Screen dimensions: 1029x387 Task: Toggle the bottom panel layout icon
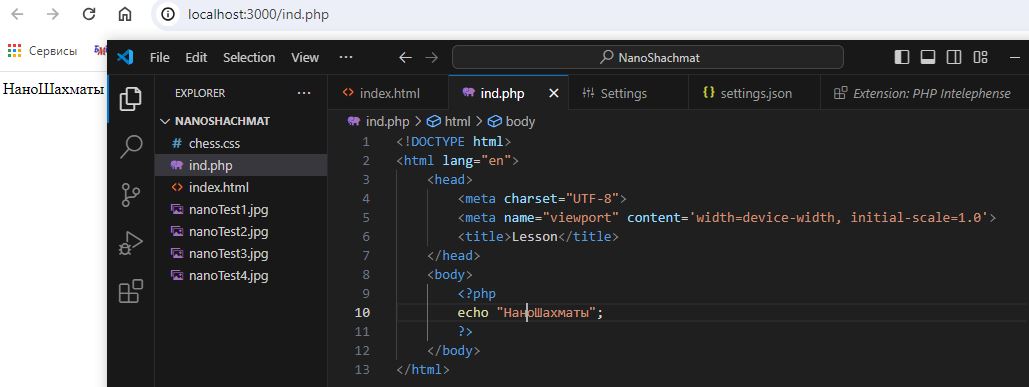(x=928, y=57)
